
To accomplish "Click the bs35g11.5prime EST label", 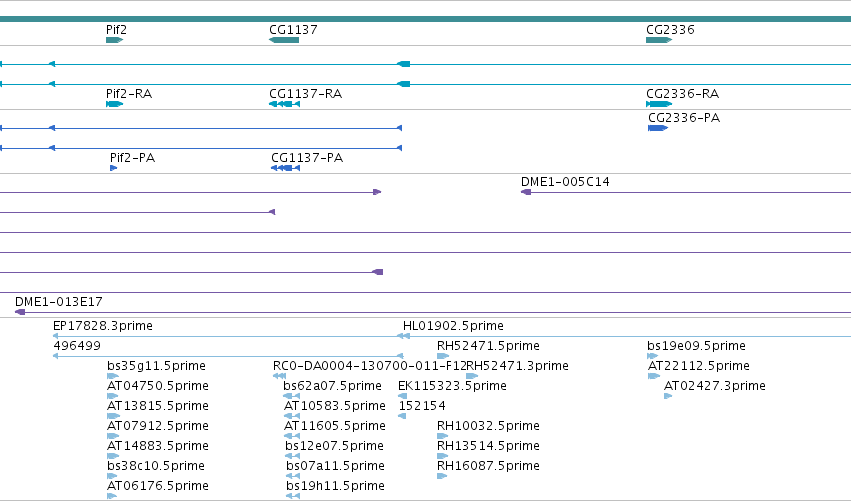I will pos(156,366).
